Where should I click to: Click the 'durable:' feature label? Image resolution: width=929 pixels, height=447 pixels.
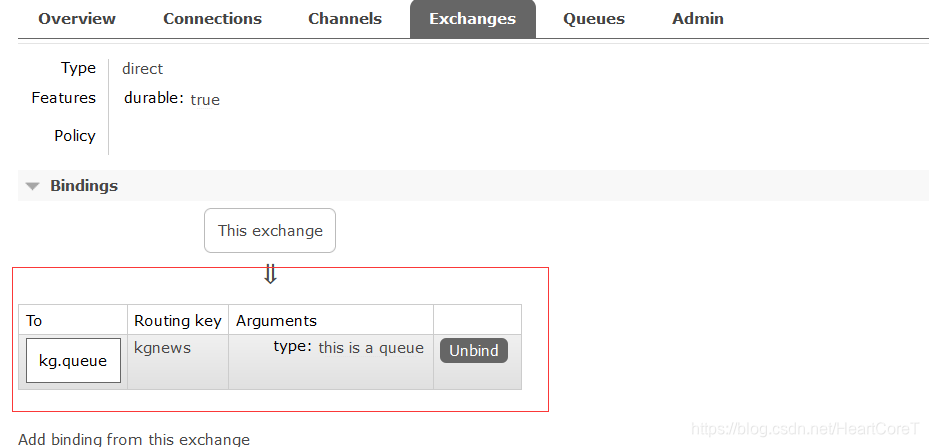tap(154, 98)
